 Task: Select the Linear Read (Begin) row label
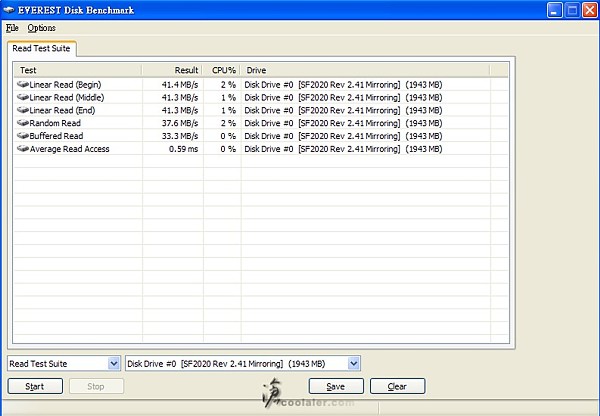[x=65, y=85]
